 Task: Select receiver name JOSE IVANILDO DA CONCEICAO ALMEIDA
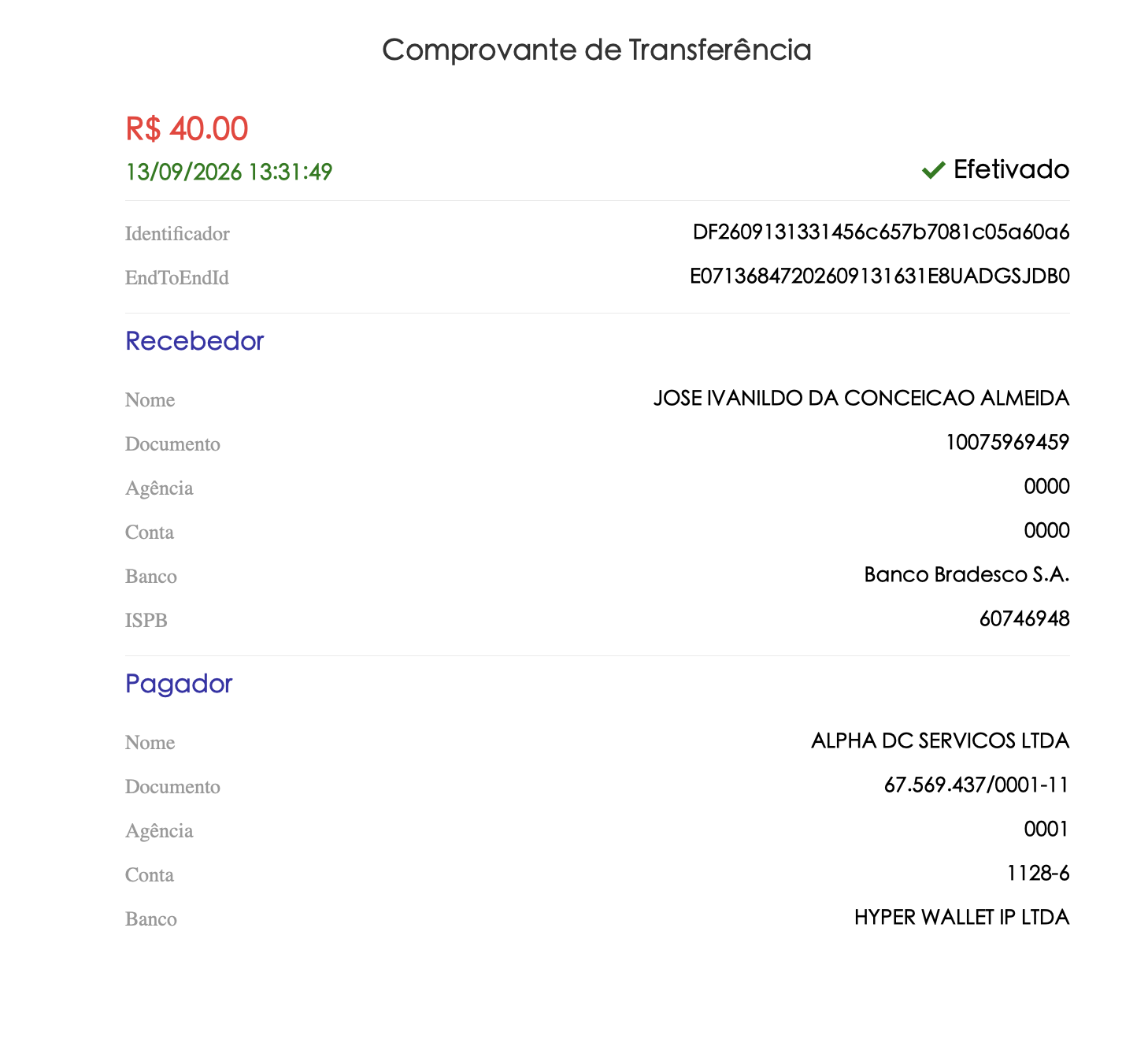861,398
